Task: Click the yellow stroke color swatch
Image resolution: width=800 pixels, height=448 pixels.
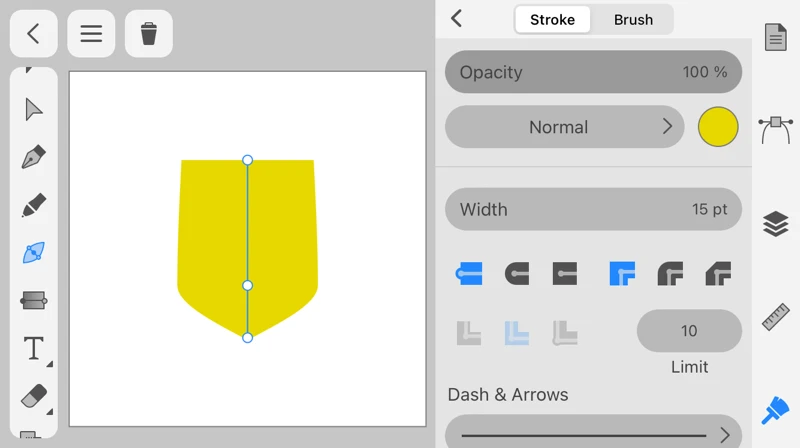Action: 718,127
